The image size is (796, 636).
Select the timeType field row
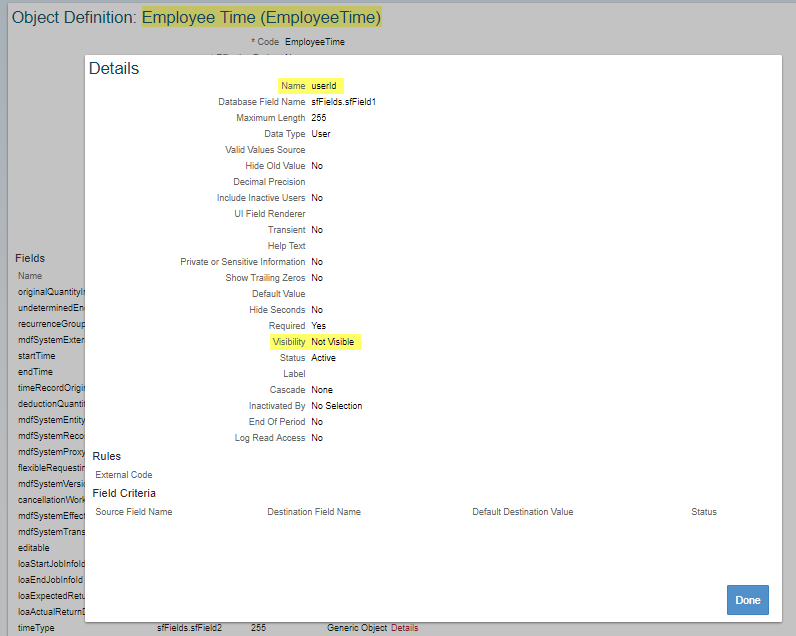point(36,628)
